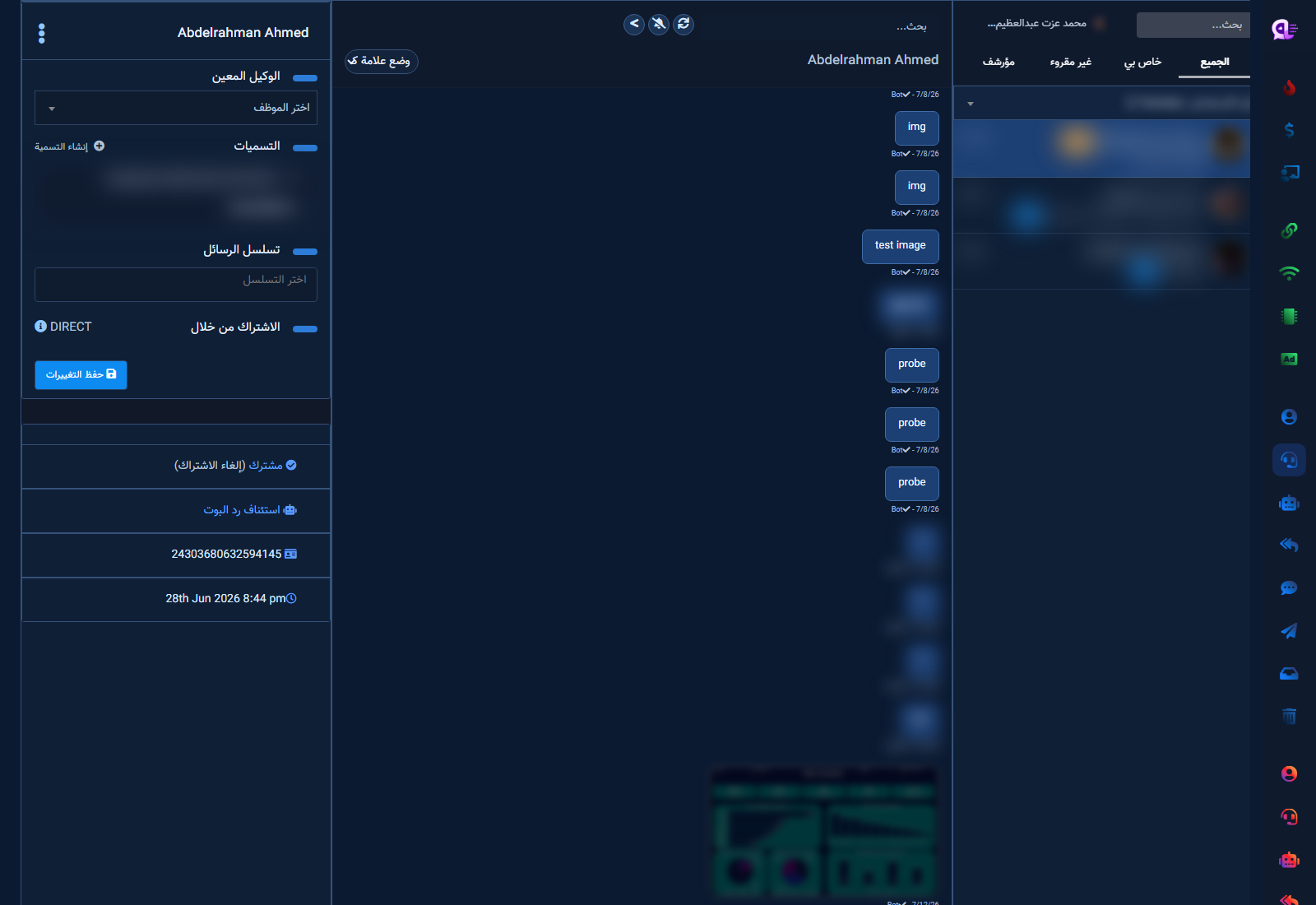Click the 'وضع علامة' mark button
Image resolution: width=1316 pixels, height=905 pixels.
coord(382,62)
